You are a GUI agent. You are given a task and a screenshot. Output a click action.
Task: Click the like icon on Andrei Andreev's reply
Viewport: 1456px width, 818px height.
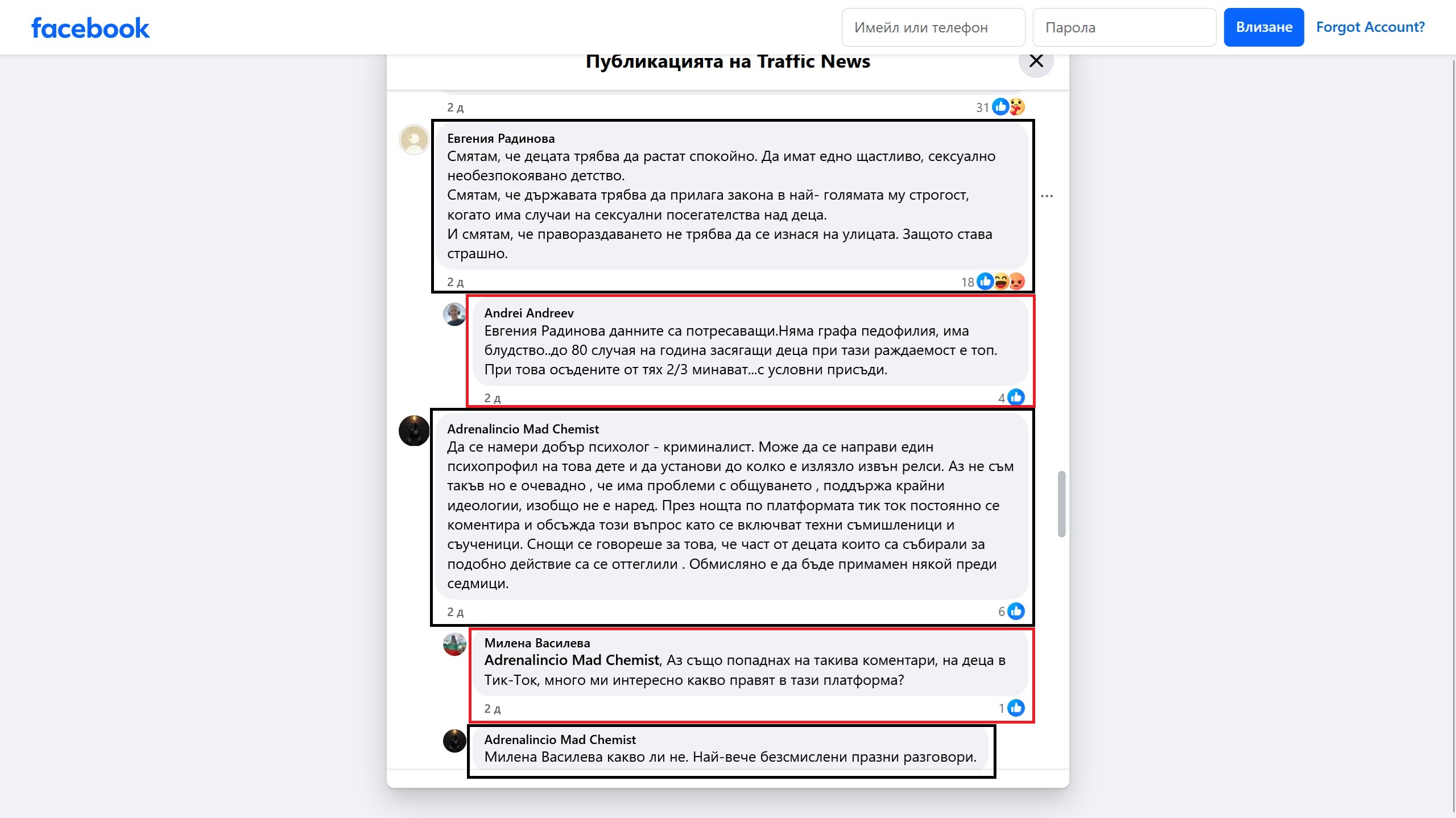tap(1016, 397)
